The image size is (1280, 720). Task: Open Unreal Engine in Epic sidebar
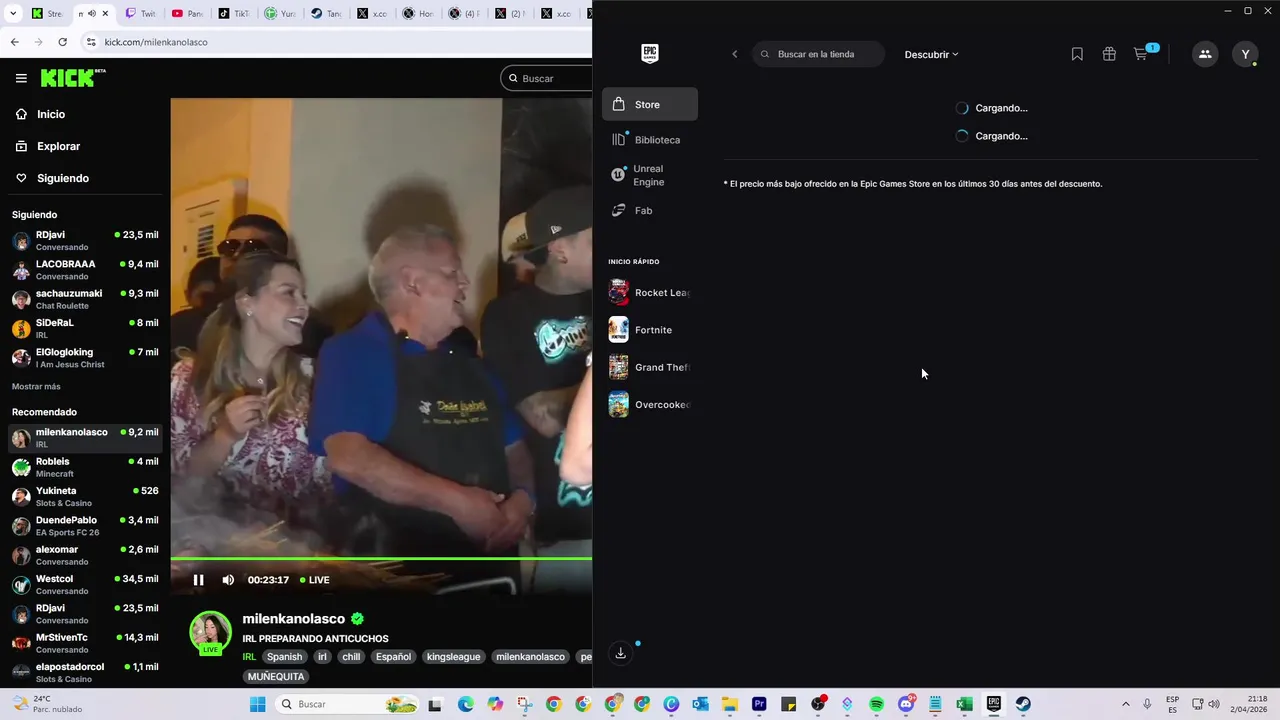tap(650, 175)
